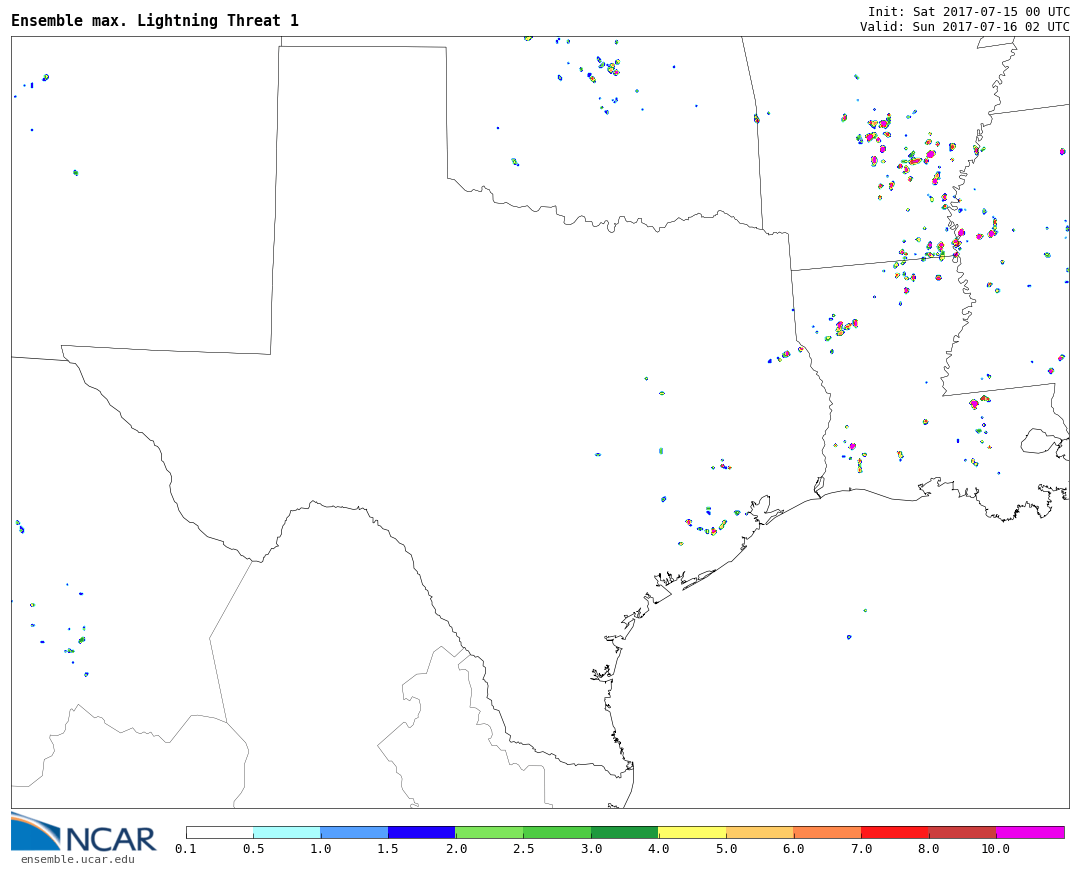This screenshot has height=871, width=1080.
Task: Choose the dark green swatch 3.0–4.0
Action: coord(624,832)
